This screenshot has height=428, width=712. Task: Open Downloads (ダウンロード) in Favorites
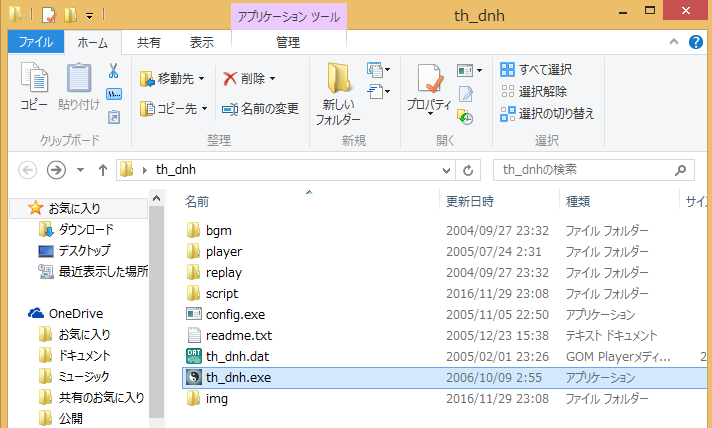[x=76, y=229]
